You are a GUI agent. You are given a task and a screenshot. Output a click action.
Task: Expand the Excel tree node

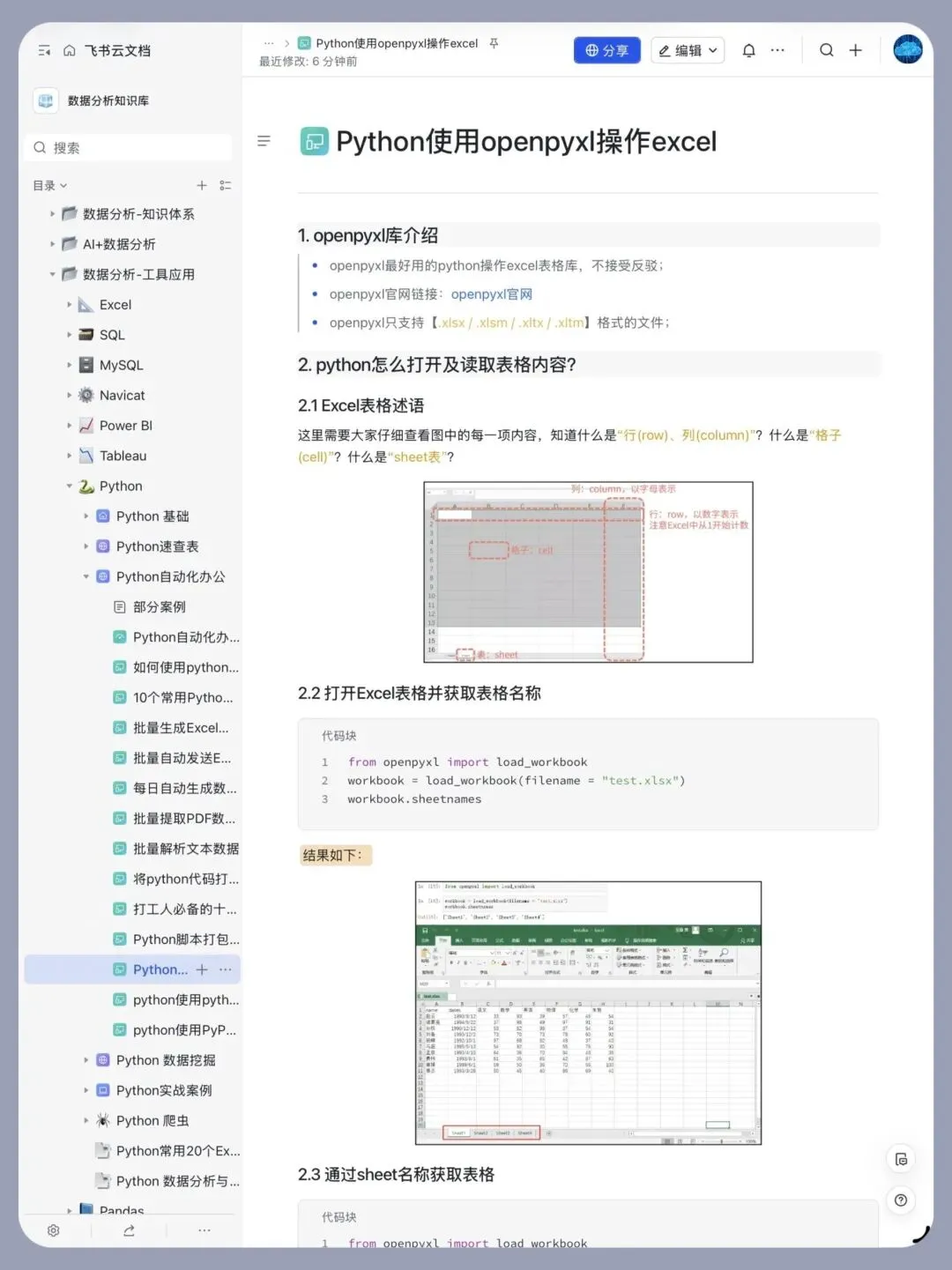(x=70, y=305)
